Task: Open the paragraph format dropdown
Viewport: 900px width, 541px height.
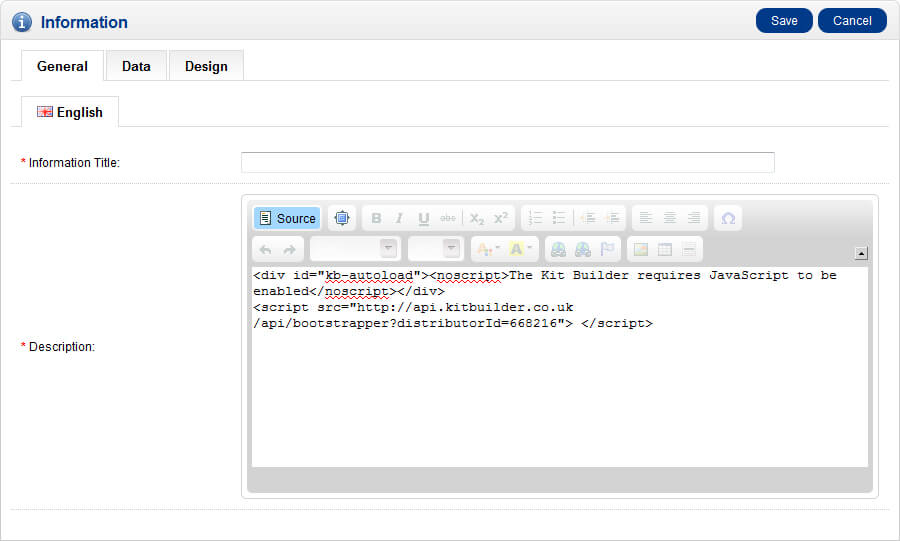Action: pos(354,249)
